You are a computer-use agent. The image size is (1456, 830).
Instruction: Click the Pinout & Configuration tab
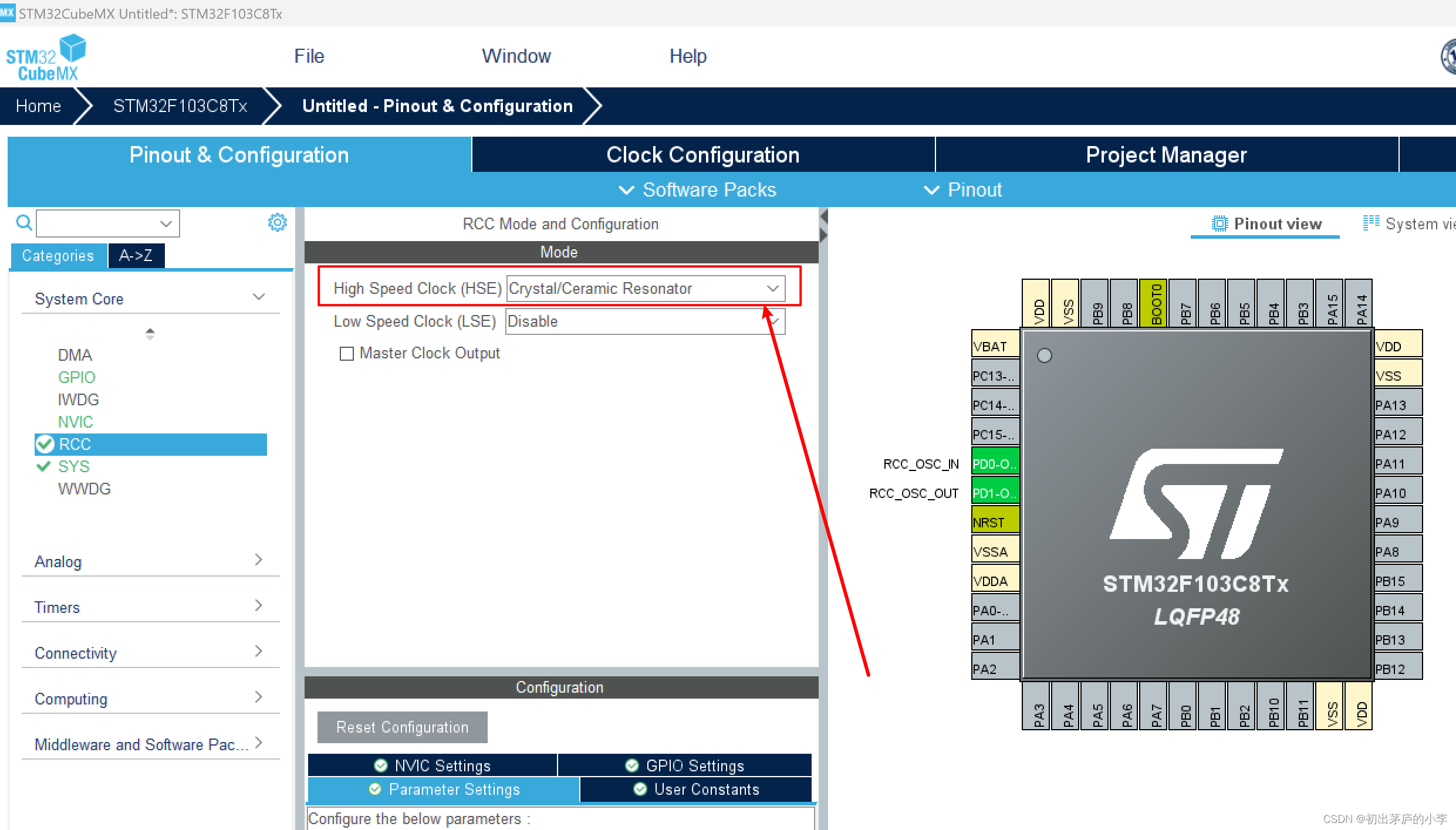click(238, 154)
